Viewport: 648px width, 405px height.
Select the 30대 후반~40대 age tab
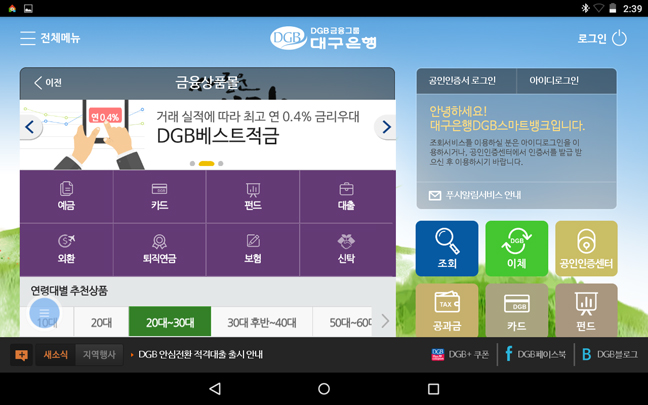pyautogui.click(x=262, y=322)
